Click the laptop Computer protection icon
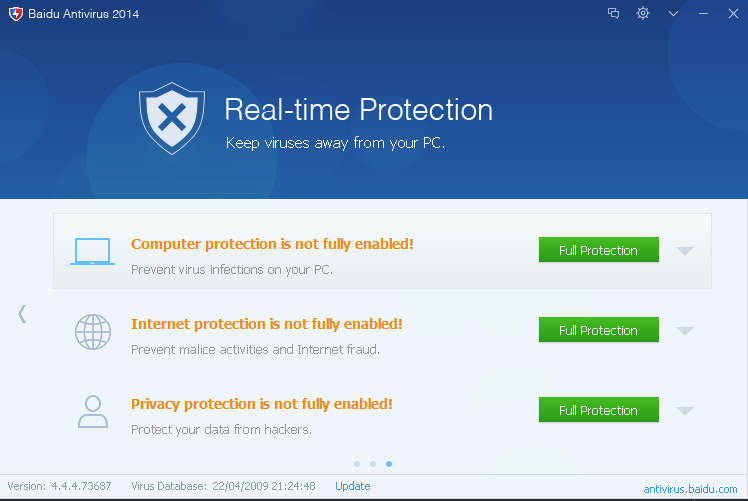The height and width of the screenshot is (501, 748). coord(93,251)
